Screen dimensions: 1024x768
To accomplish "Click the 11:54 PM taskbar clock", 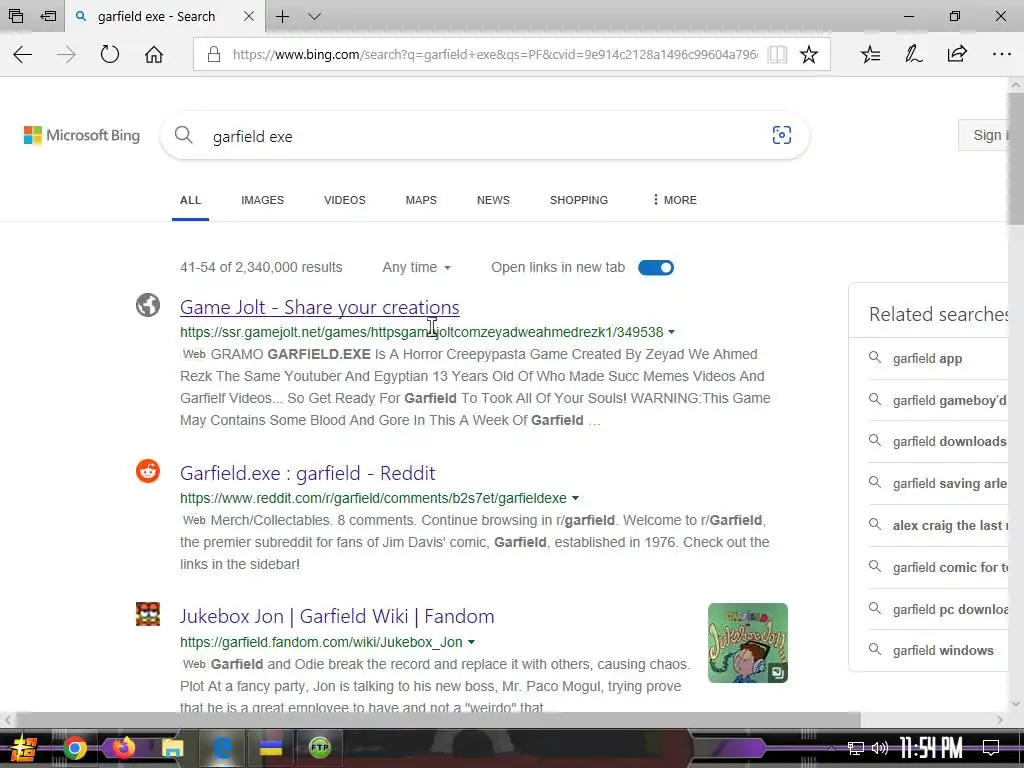I will [931, 748].
